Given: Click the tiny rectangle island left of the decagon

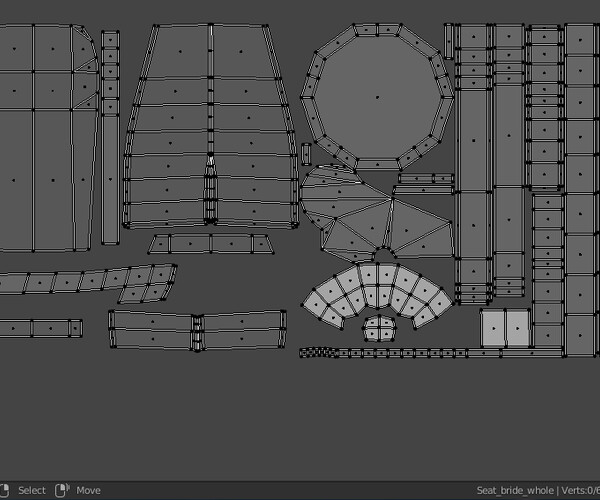Looking at the screenshot, I should click(307, 154).
